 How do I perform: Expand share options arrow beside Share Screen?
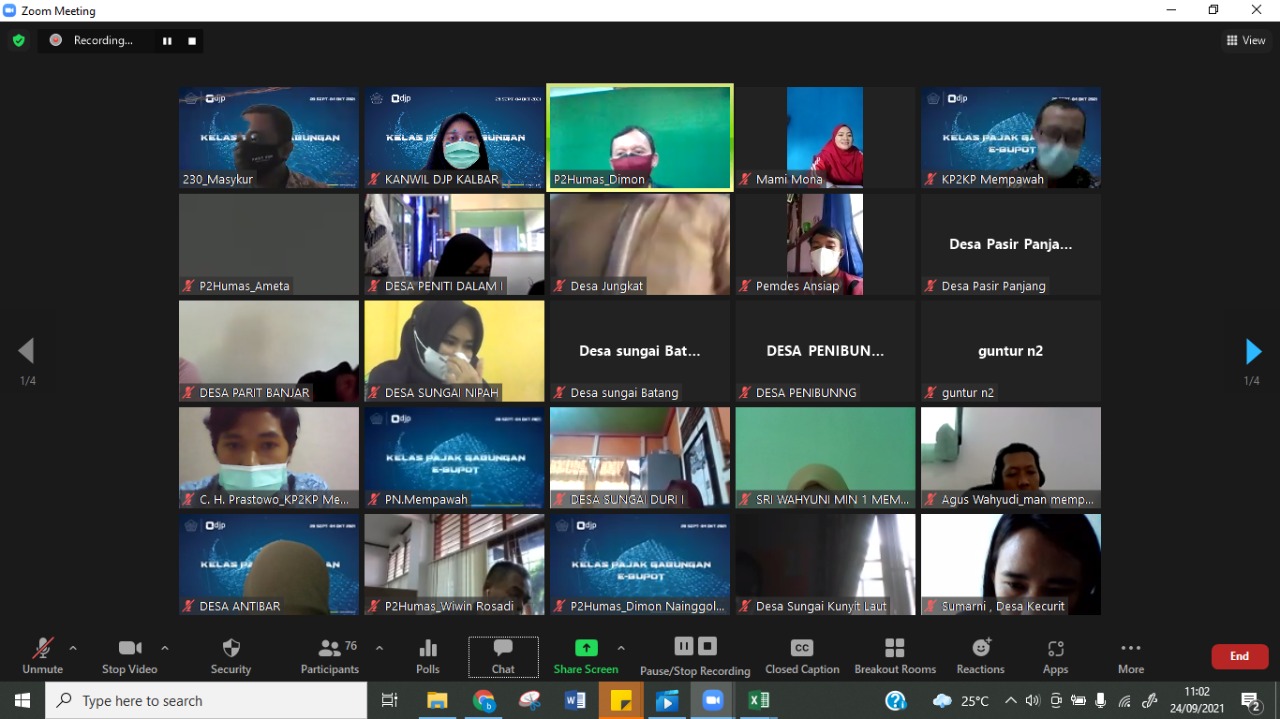click(x=621, y=648)
